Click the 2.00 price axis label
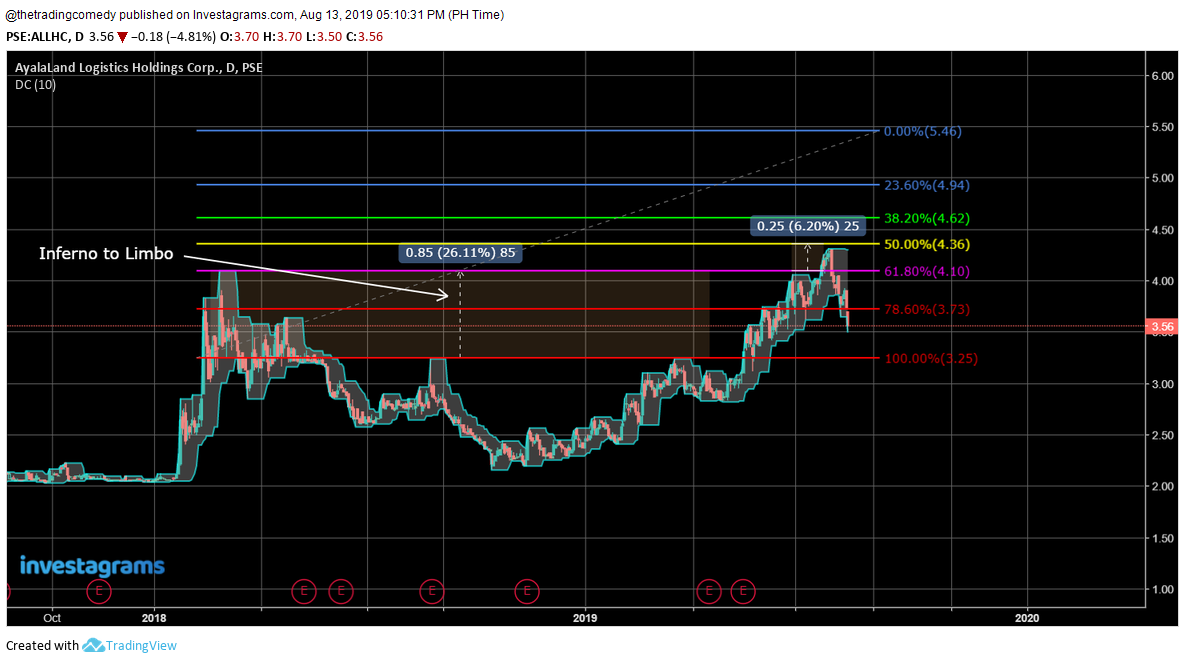 click(x=1163, y=487)
